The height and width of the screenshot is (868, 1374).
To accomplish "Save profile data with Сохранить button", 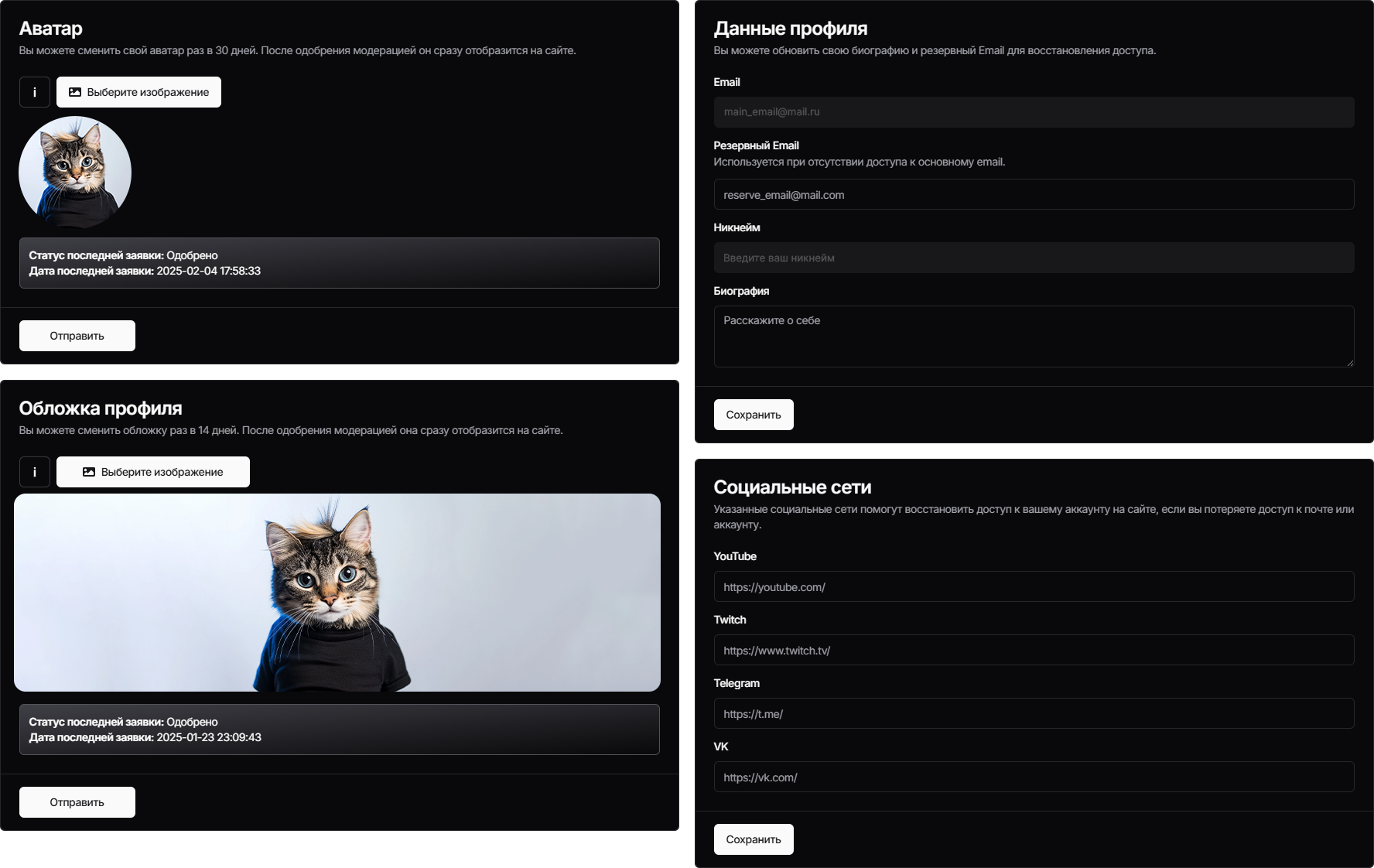I will (x=754, y=415).
